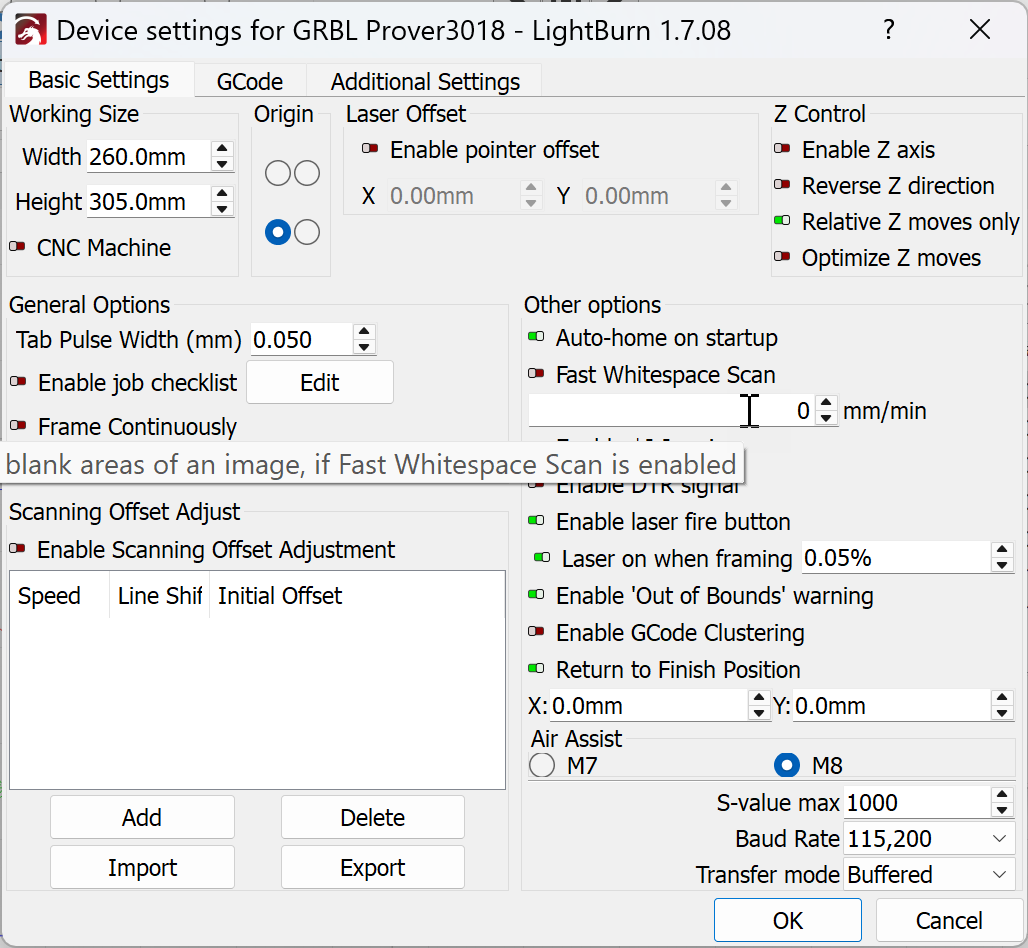1028x948 pixels.
Task: Click the help question mark button
Action: point(888,30)
